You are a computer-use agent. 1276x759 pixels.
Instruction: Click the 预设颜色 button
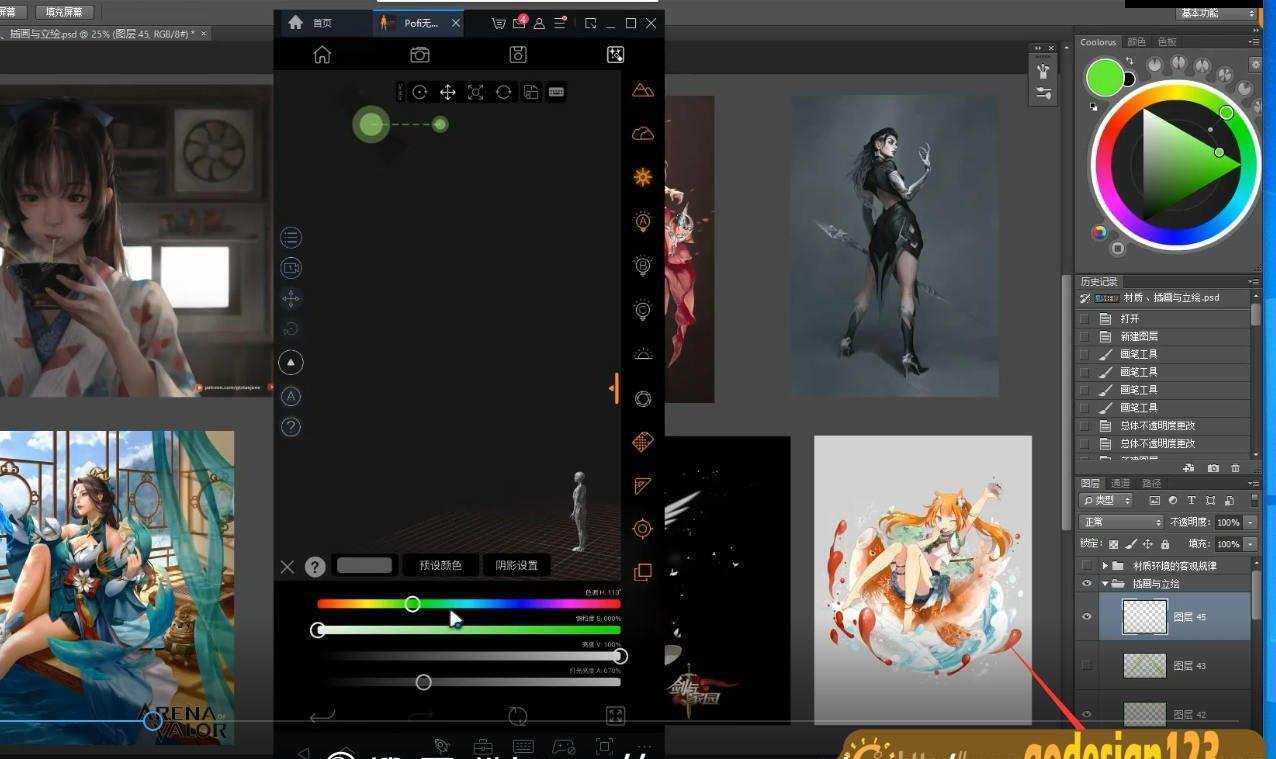pyautogui.click(x=440, y=566)
